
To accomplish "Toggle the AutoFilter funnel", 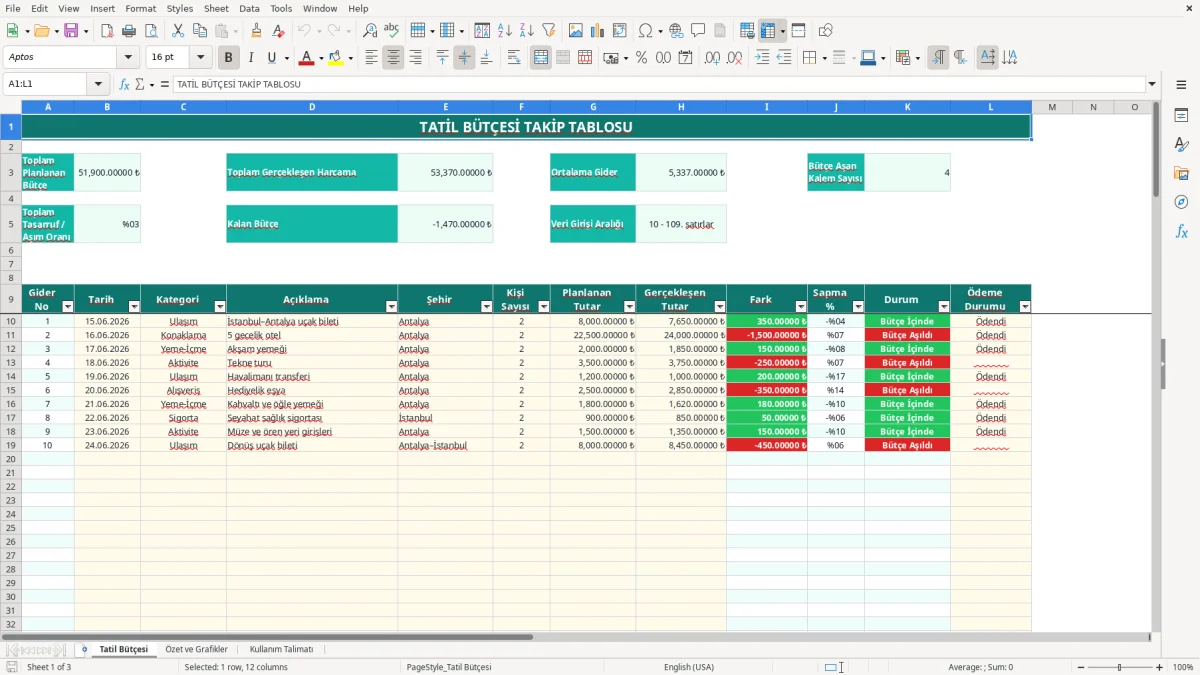I will coord(548,31).
